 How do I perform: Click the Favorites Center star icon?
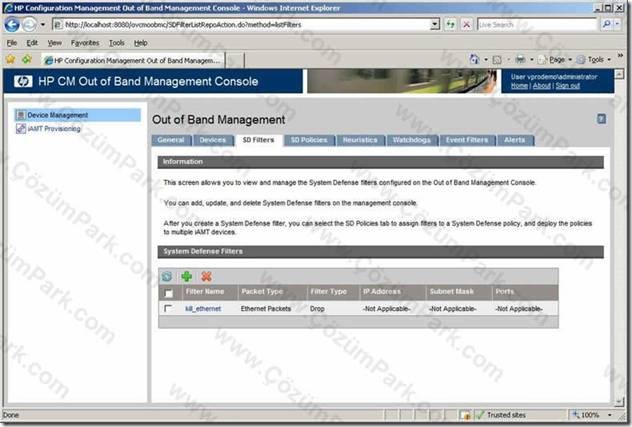[10, 60]
